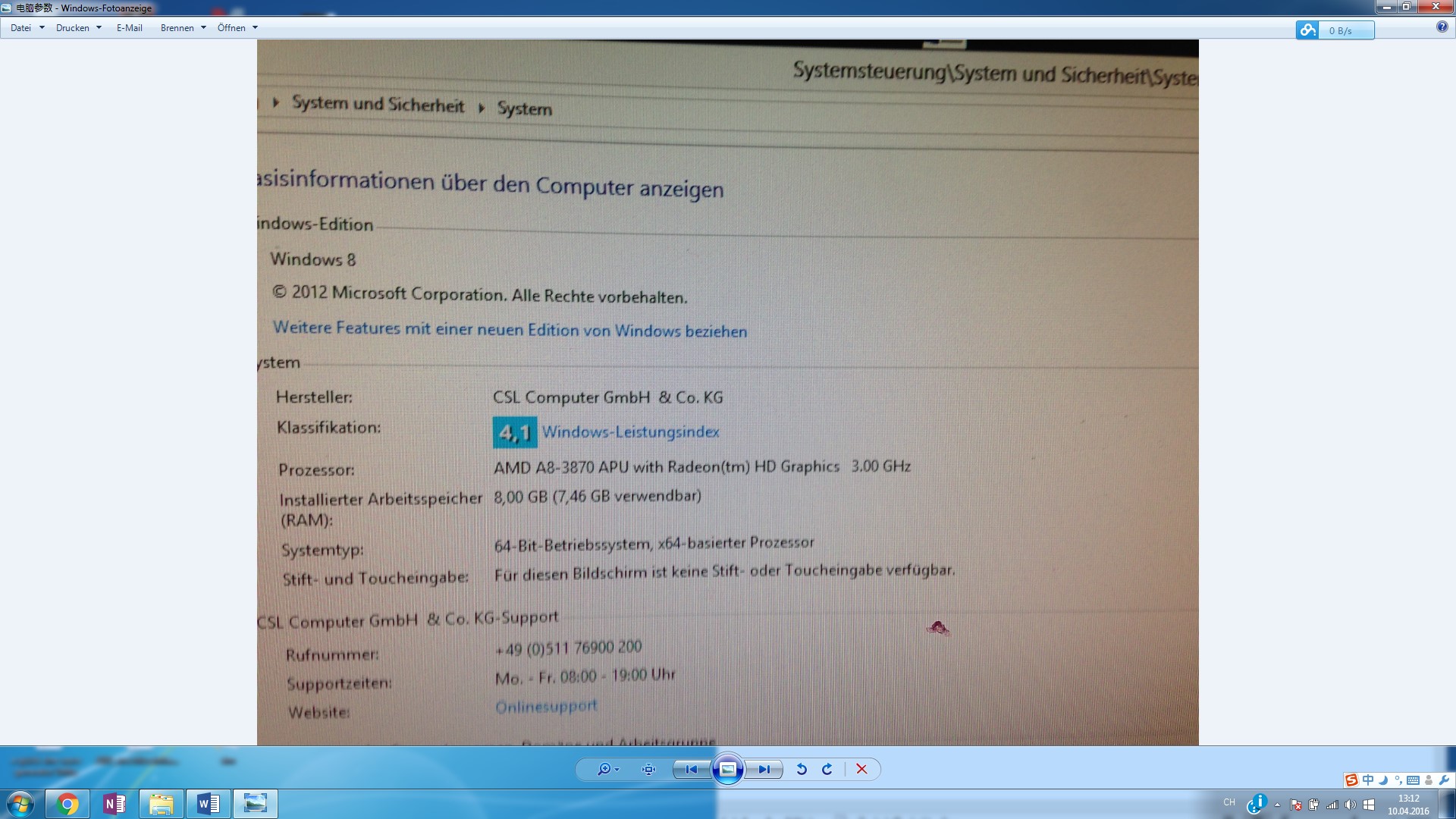Skip to the next photo
This screenshot has height=819, width=1456.
coord(764,769)
